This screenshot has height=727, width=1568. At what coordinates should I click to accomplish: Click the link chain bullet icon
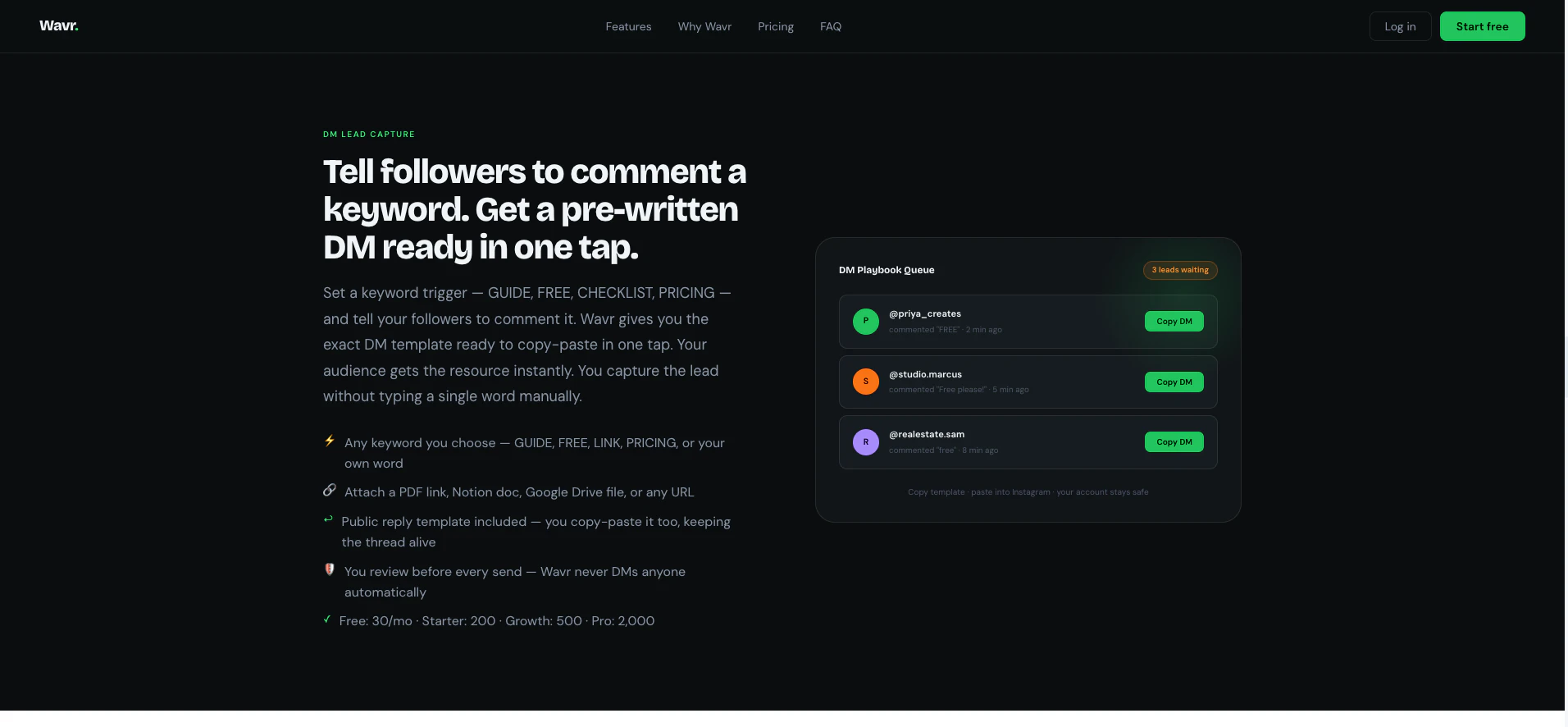[330, 490]
